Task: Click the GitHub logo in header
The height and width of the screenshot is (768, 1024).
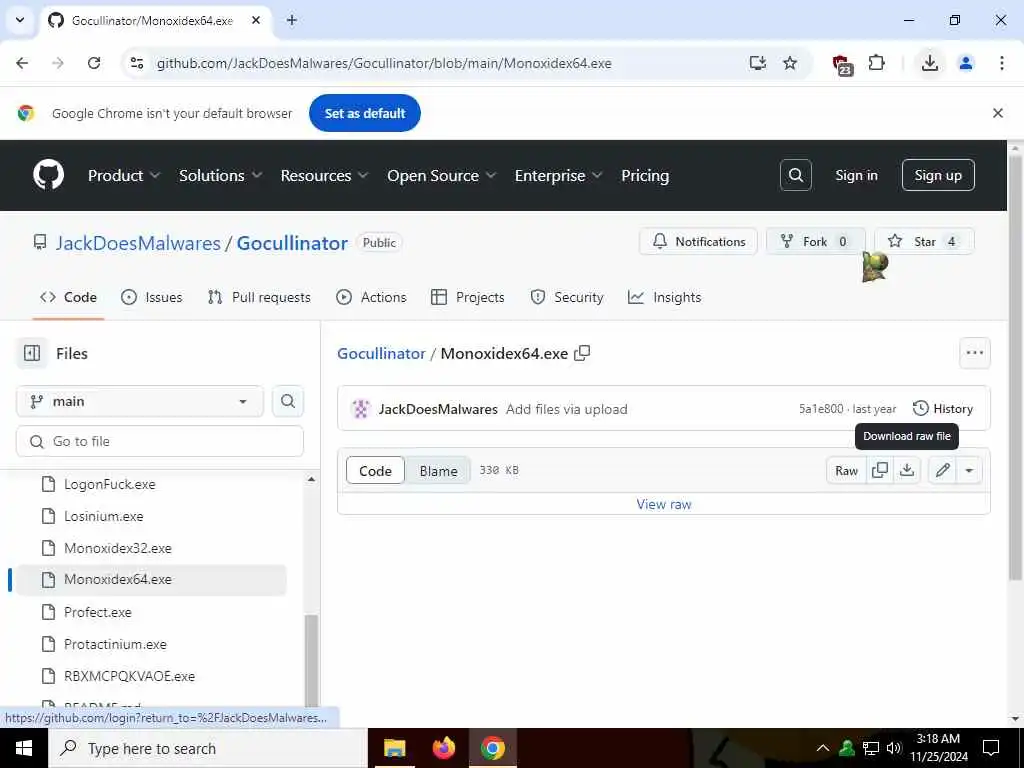Action: click(x=48, y=175)
